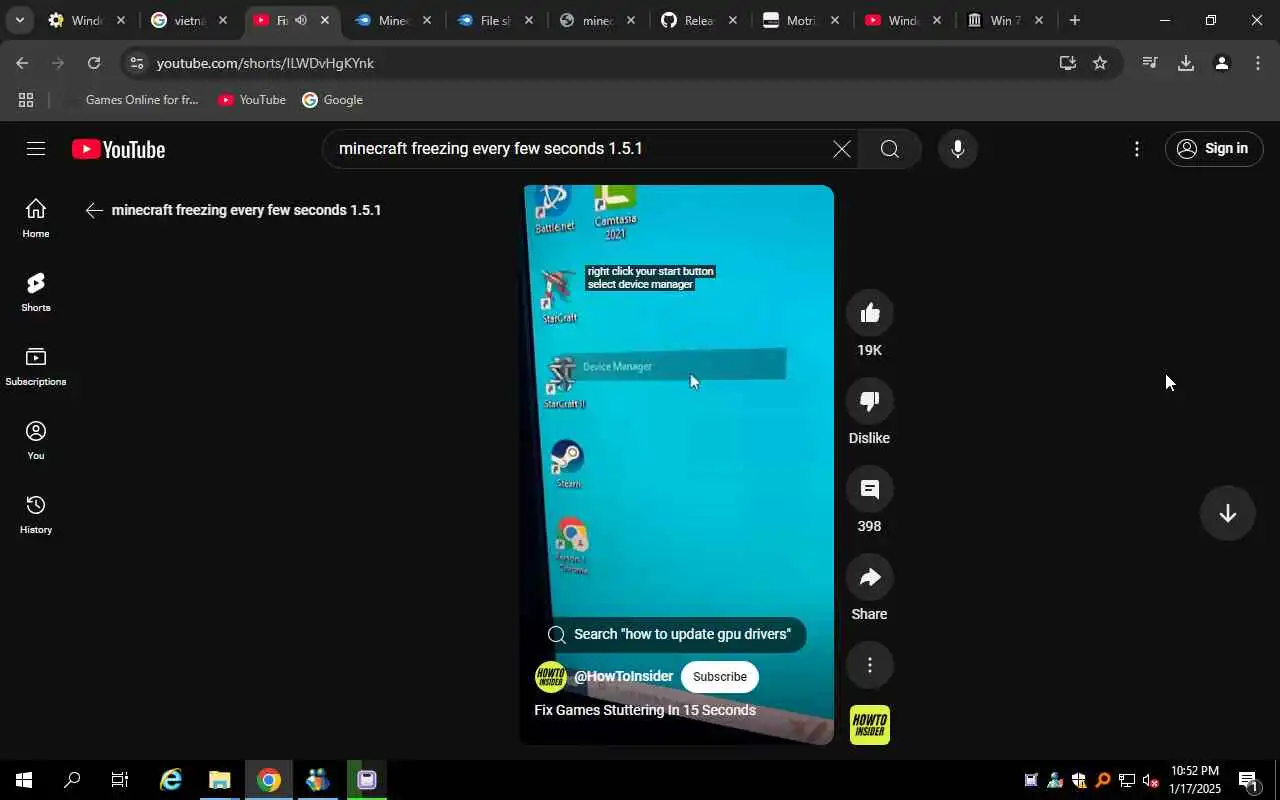Open the HowToInsider sound thumbnail
Viewport: 1280px width, 800px height.
tap(870, 725)
